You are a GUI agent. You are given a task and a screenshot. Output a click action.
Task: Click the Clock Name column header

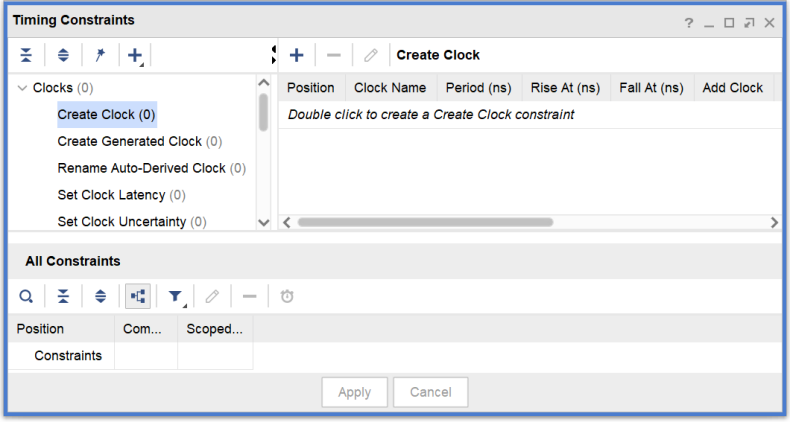coord(390,88)
